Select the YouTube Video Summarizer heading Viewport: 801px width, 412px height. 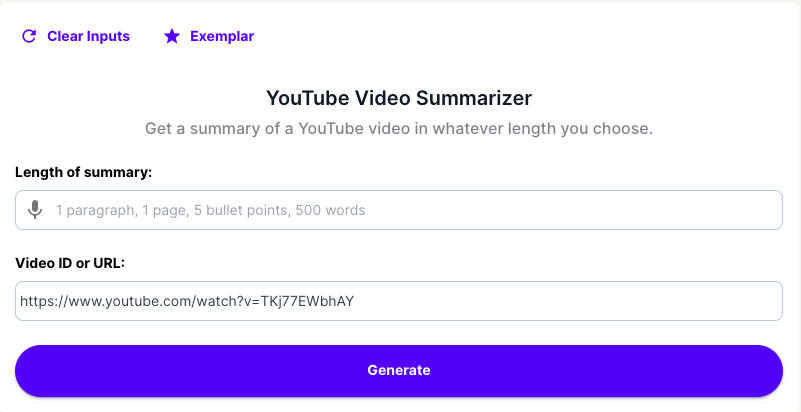(x=399, y=98)
